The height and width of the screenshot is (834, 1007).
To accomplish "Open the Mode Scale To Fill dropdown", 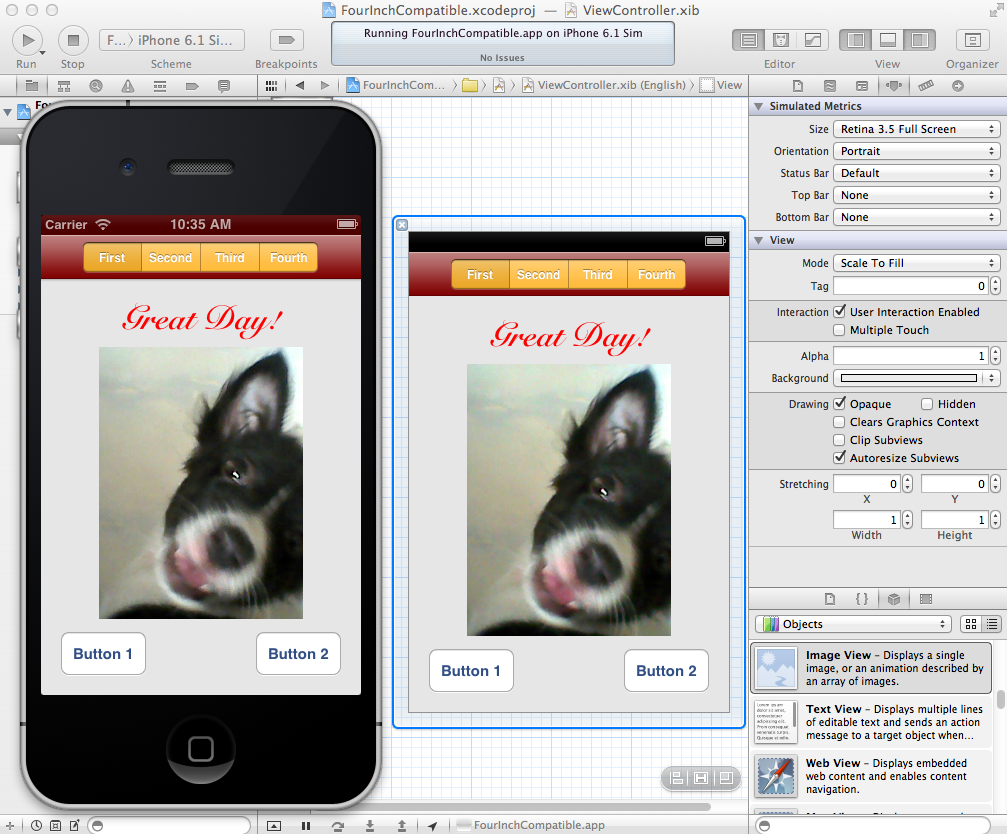I will [916, 263].
